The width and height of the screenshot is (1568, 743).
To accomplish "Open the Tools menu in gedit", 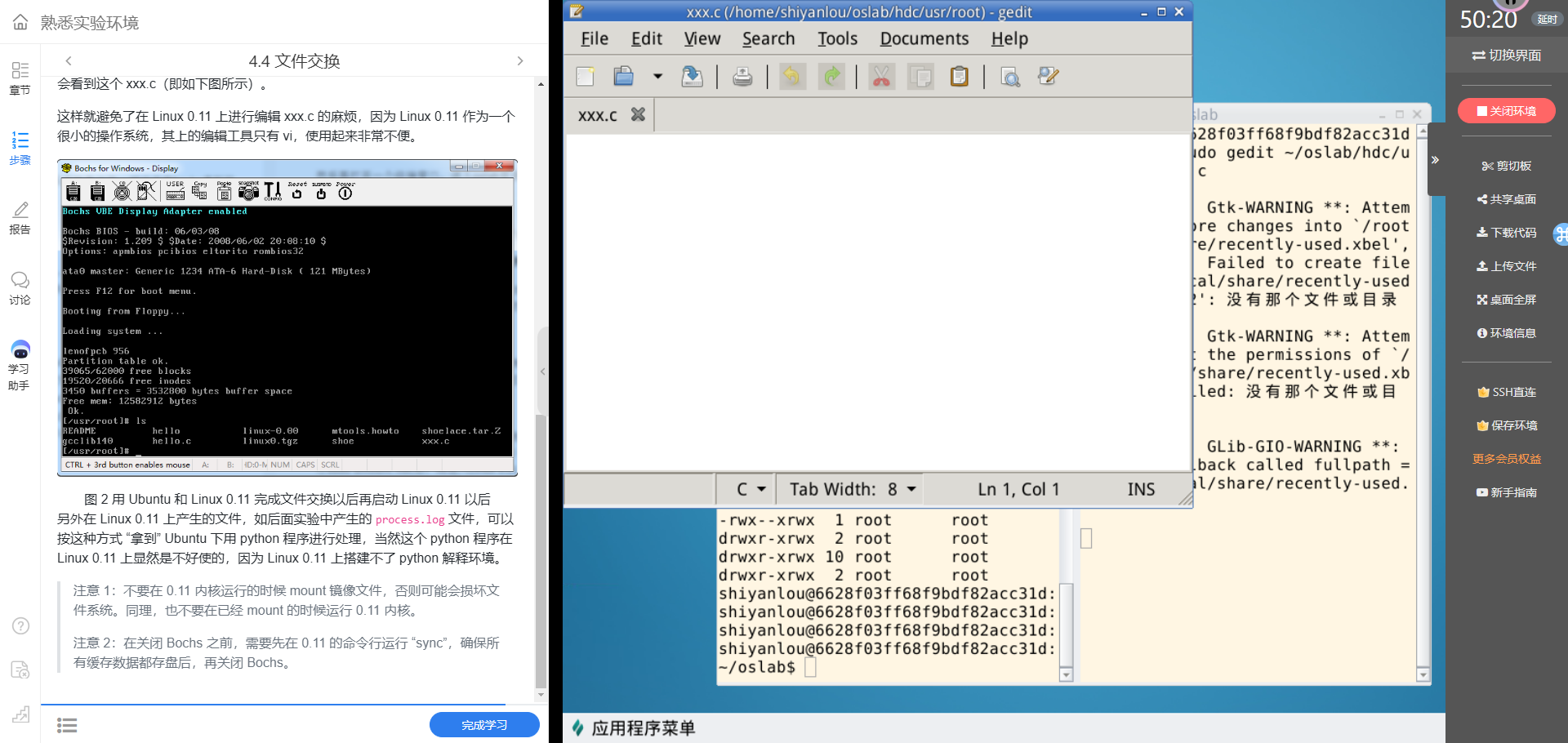I will click(837, 38).
